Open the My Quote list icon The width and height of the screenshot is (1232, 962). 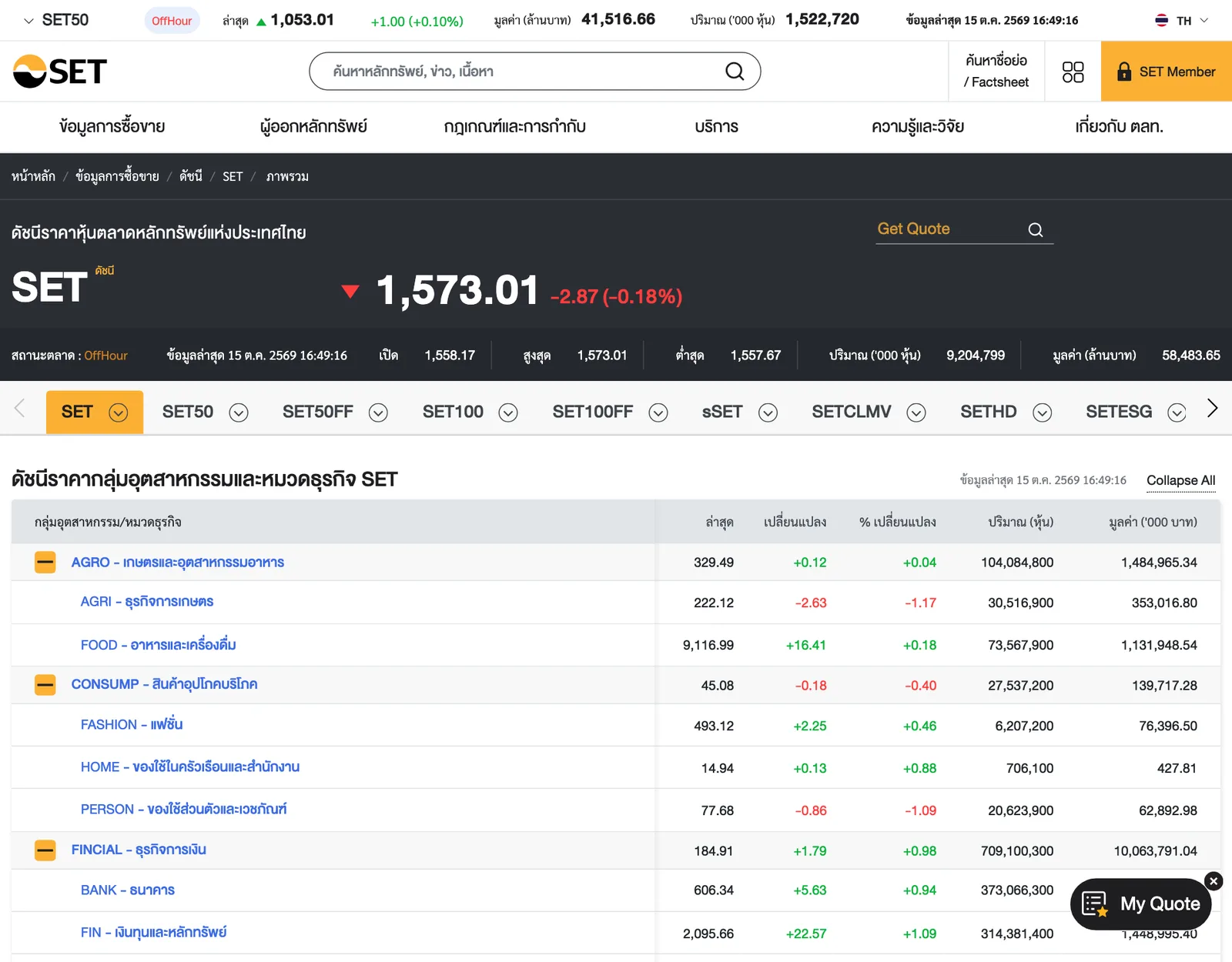pyautogui.click(x=1094, y=904)
